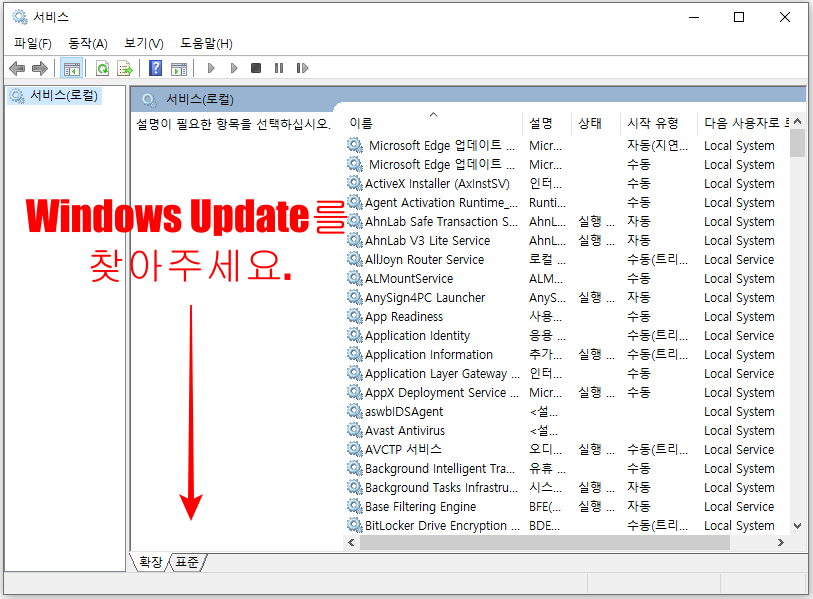
Task: Switch to the 표준 tab
Action: coord(187,562)
